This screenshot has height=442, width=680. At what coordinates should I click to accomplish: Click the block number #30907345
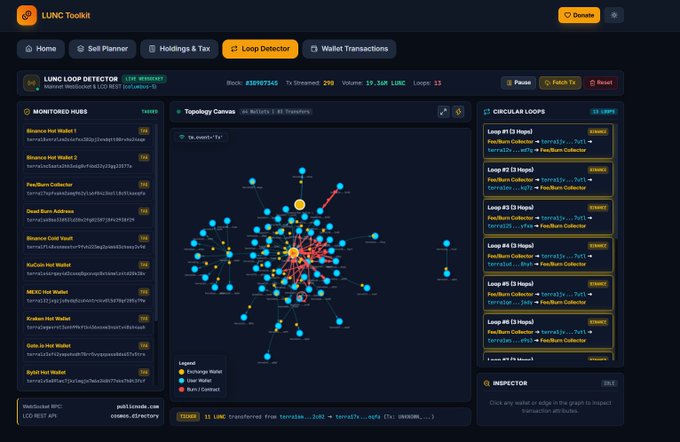pyautogui.click(x=262, y=83)
